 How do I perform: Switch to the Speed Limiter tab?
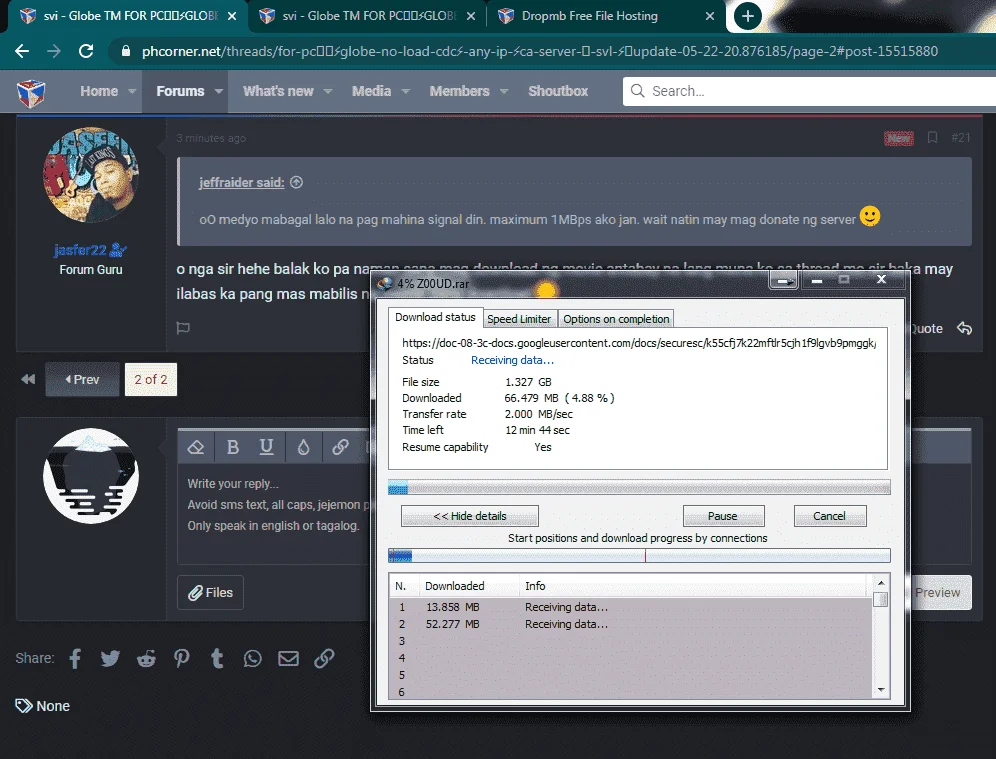519,319
